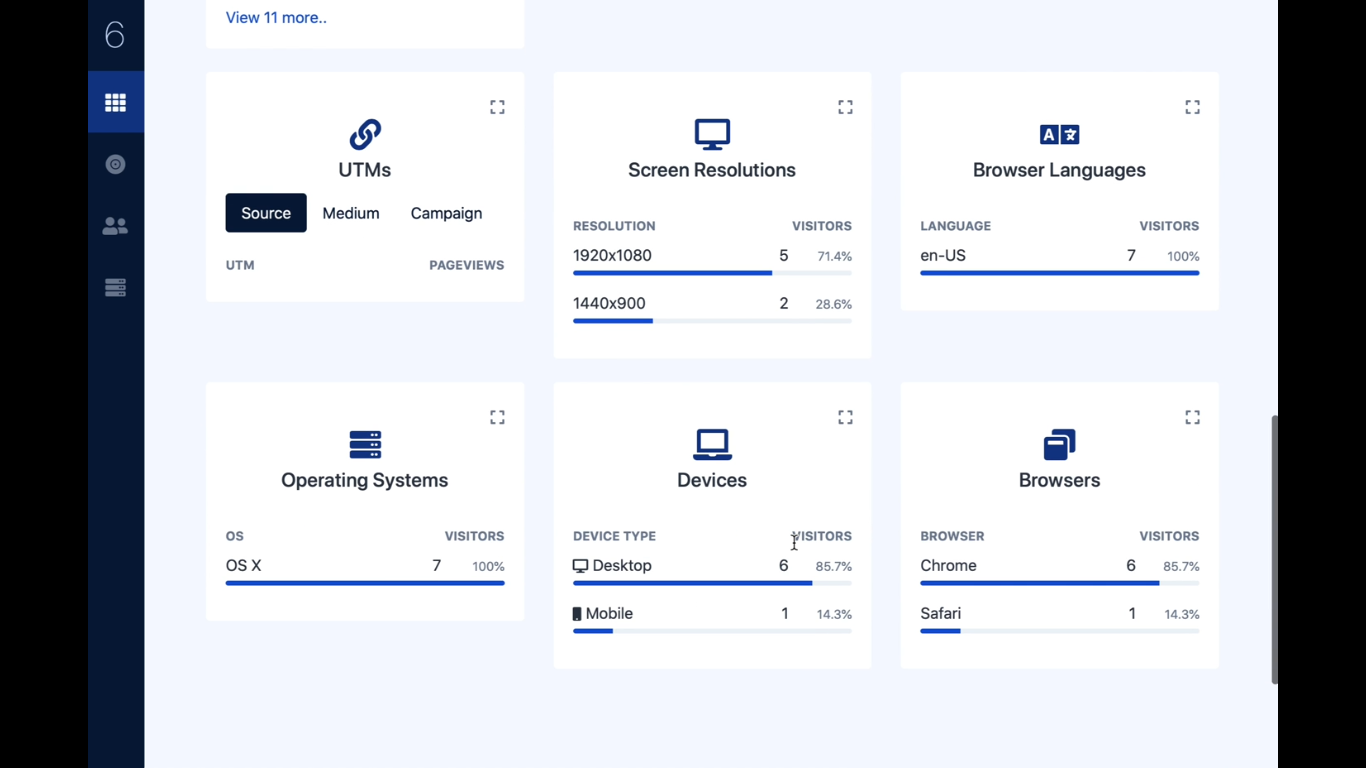Click the UTMs link icon
1366x768 pixels.
coord(365,134)
